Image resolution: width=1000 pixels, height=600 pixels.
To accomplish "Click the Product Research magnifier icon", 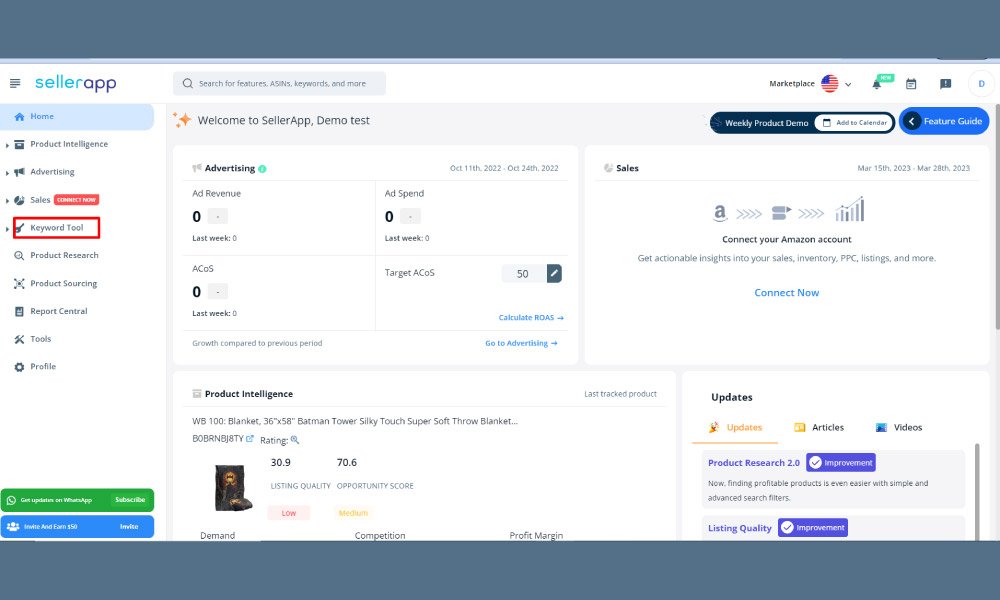I will (x=19, y=256).
